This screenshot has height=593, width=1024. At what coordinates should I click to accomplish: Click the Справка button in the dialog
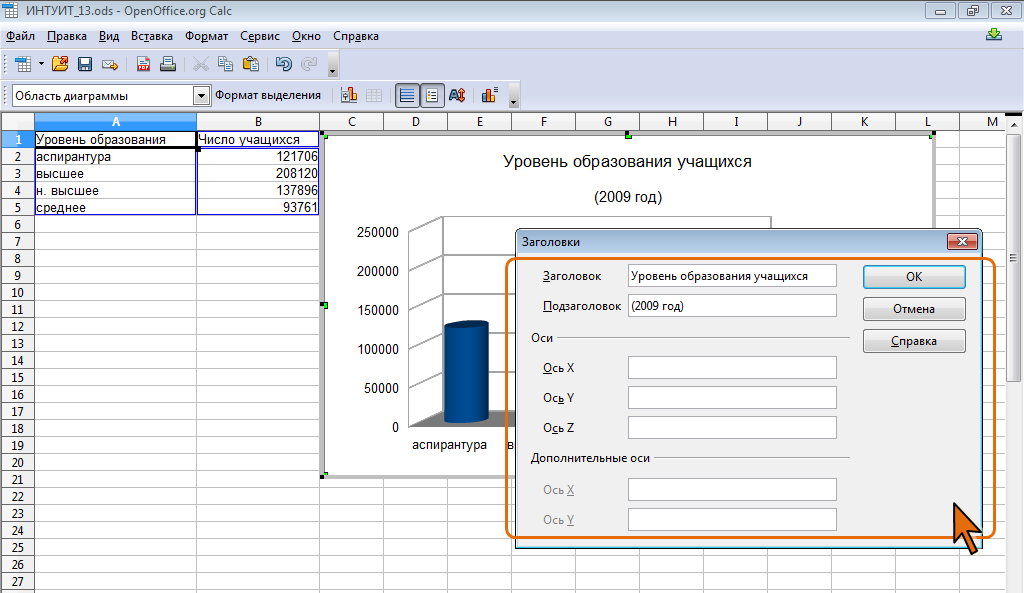click(914, 341)
